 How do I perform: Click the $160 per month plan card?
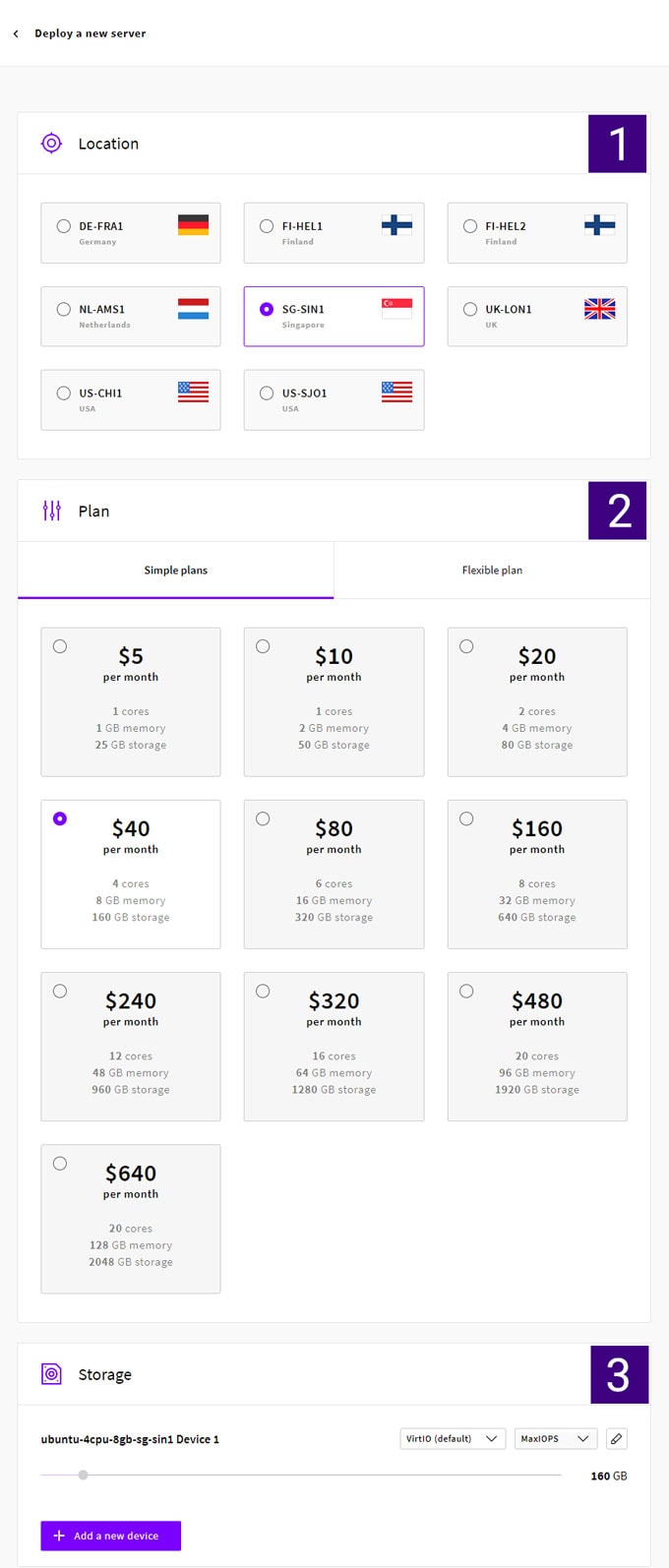pos(537,874)
